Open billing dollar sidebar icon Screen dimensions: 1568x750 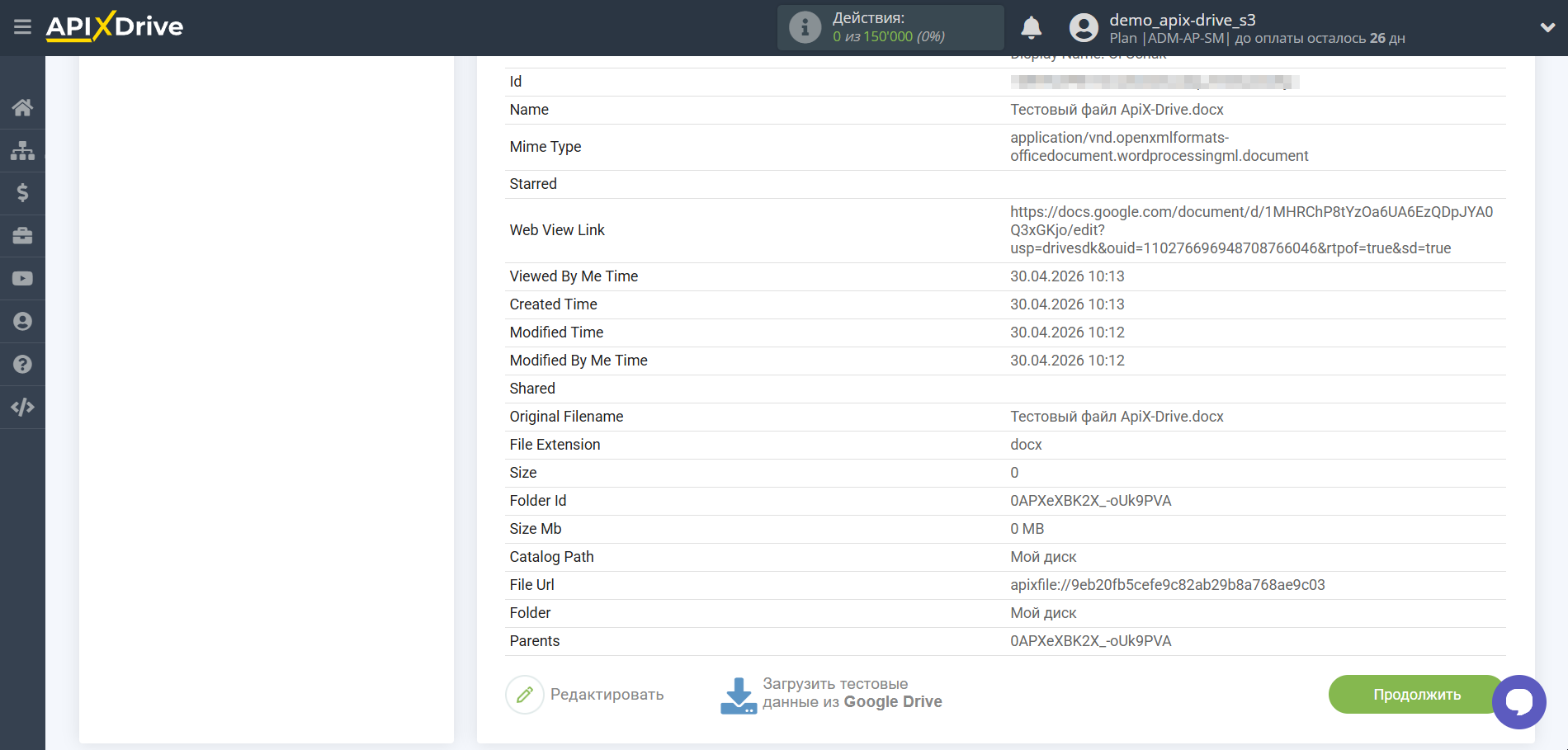click(x=22, y=193)
